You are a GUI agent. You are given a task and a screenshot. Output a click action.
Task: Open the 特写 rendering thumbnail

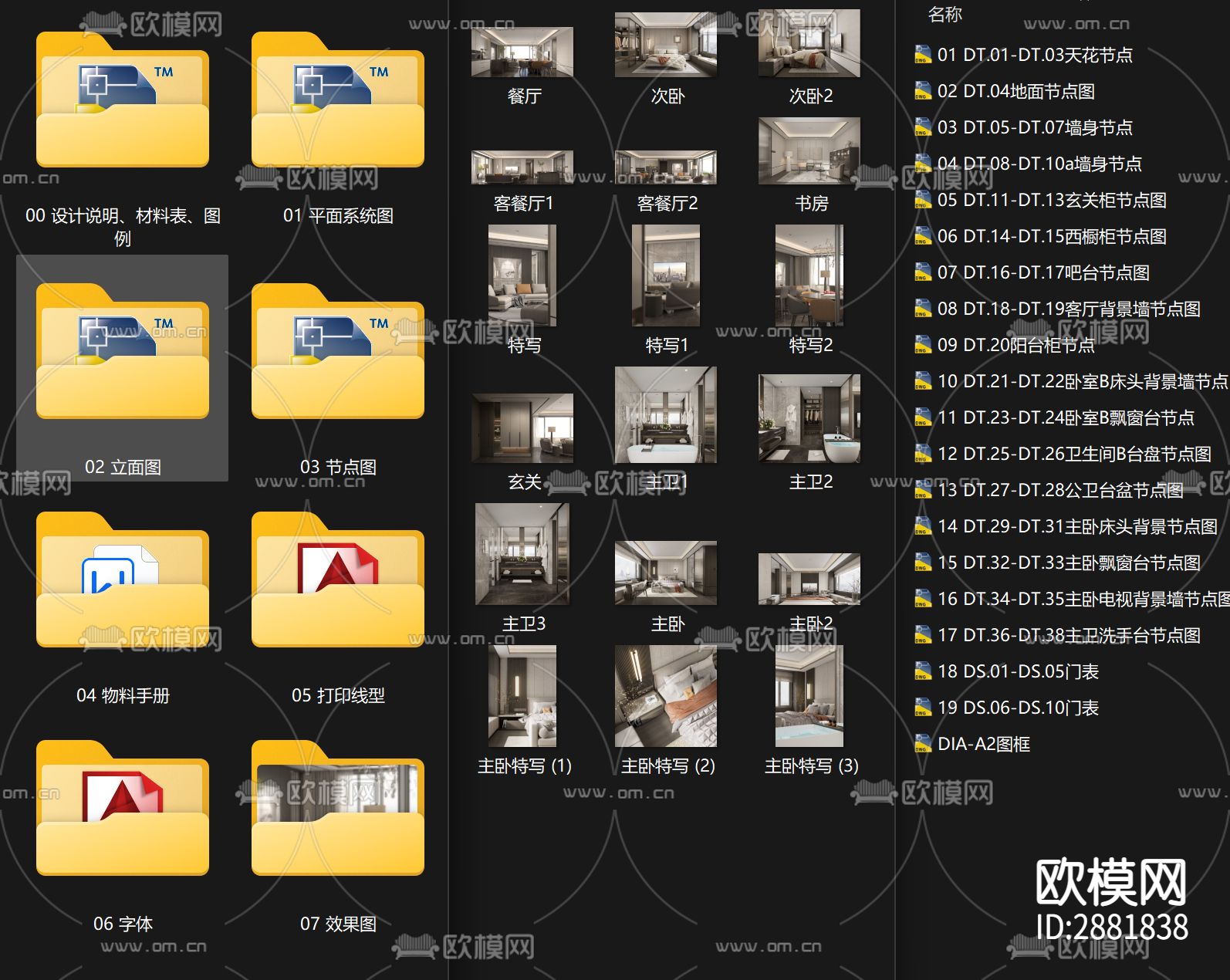pos(522,275)
